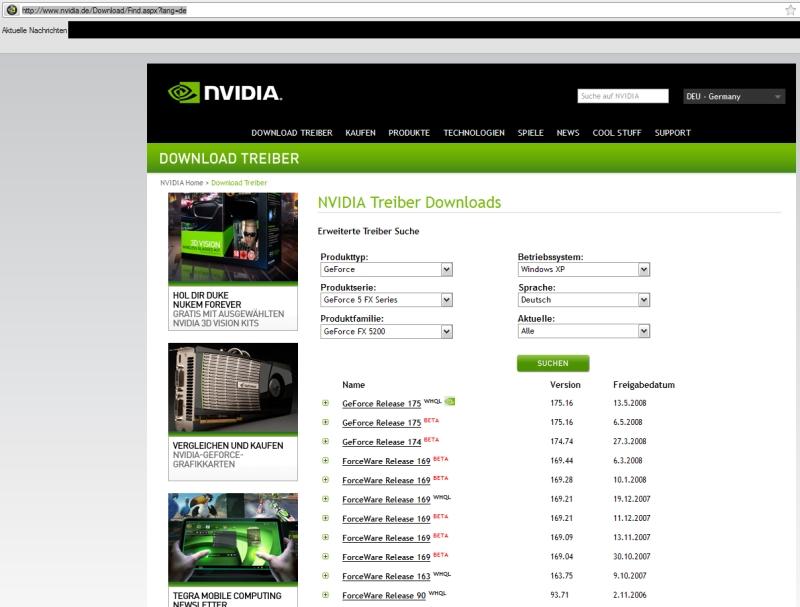Click the 3D Vision Duke Nukem promo image
Viewport: 800px width, 607px height.
233,236
